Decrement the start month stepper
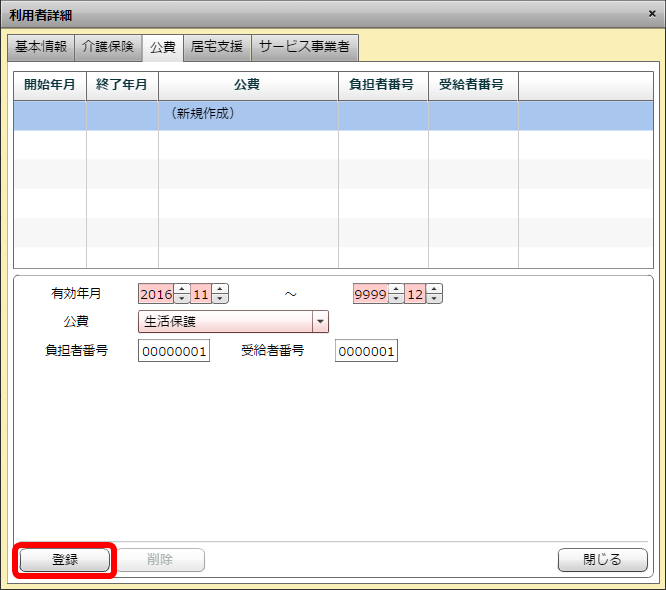The height and width of the screenshot is (590, 666). [x=221, y=298]
